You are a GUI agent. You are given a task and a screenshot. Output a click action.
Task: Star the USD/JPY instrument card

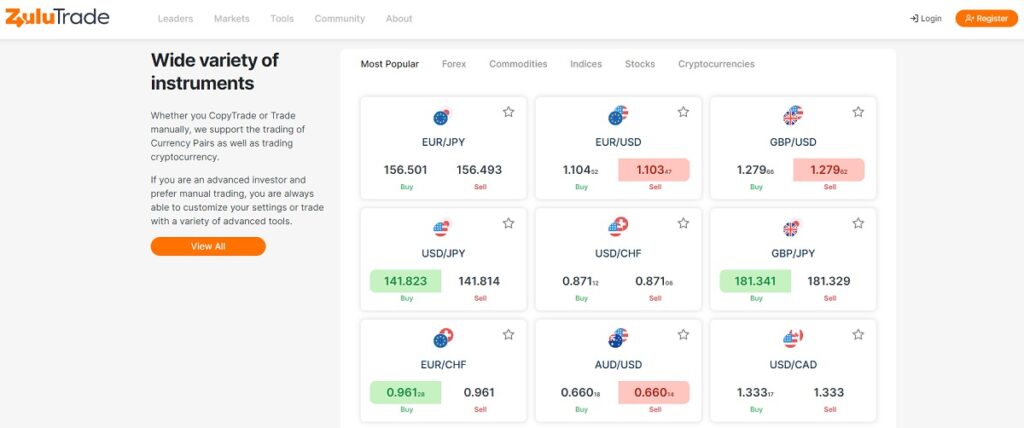click(508, 223)
